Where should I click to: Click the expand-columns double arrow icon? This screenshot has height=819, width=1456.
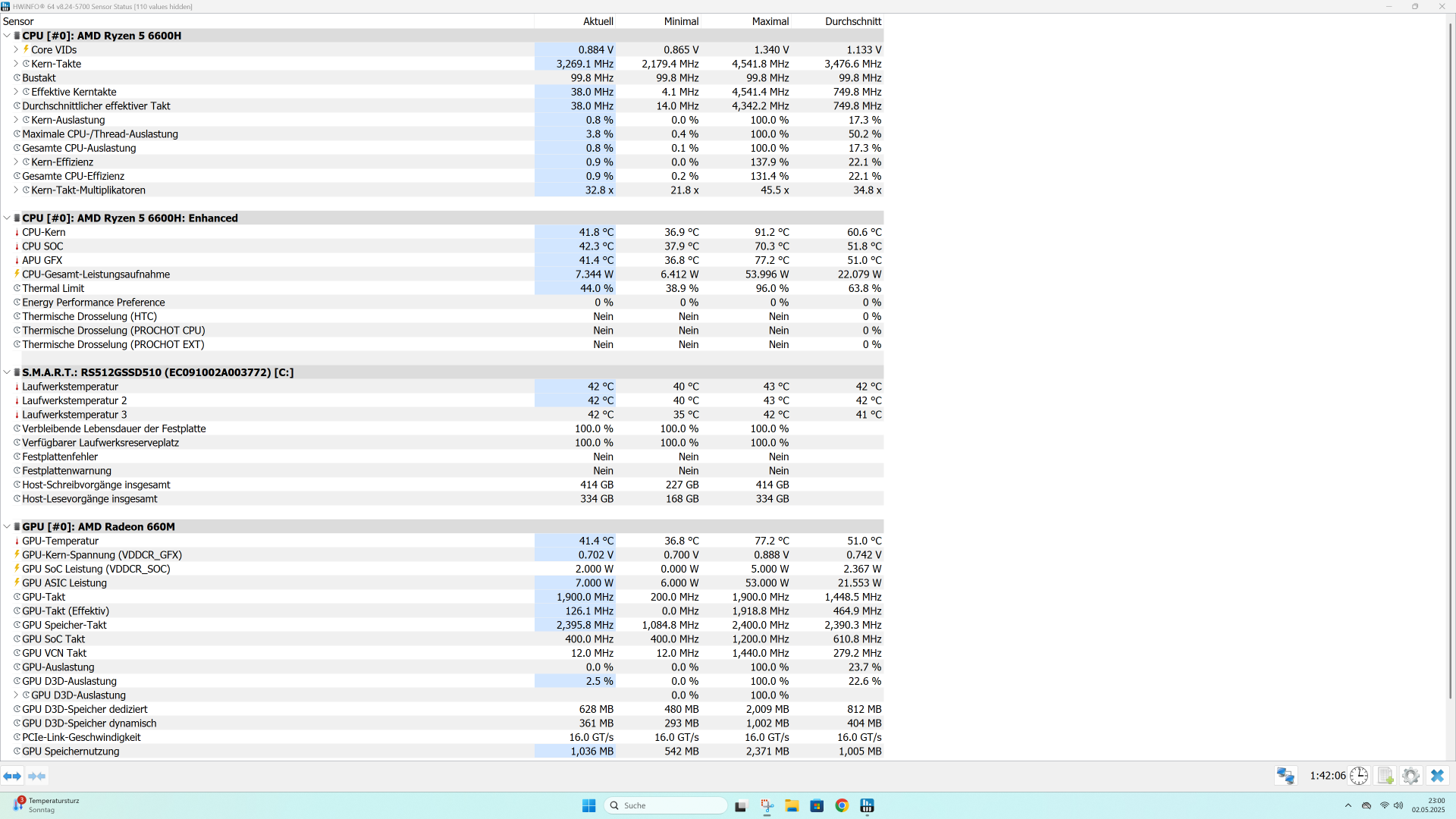pyautogui.click(x=12, y=776)
